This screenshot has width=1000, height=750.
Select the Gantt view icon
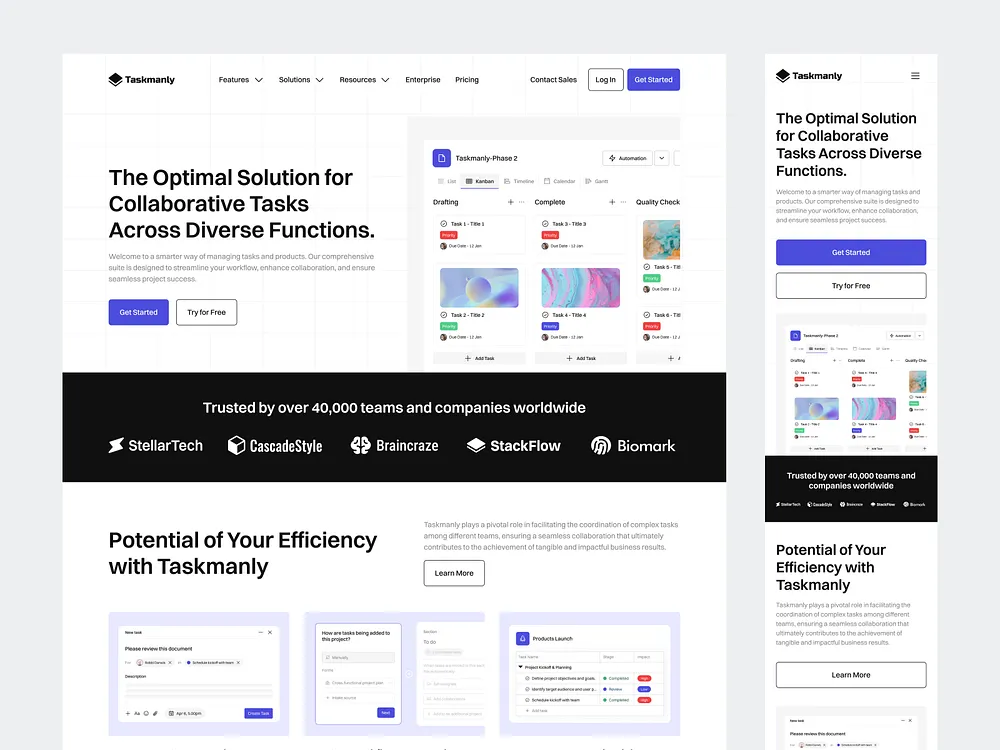click(x=597, y=181)
